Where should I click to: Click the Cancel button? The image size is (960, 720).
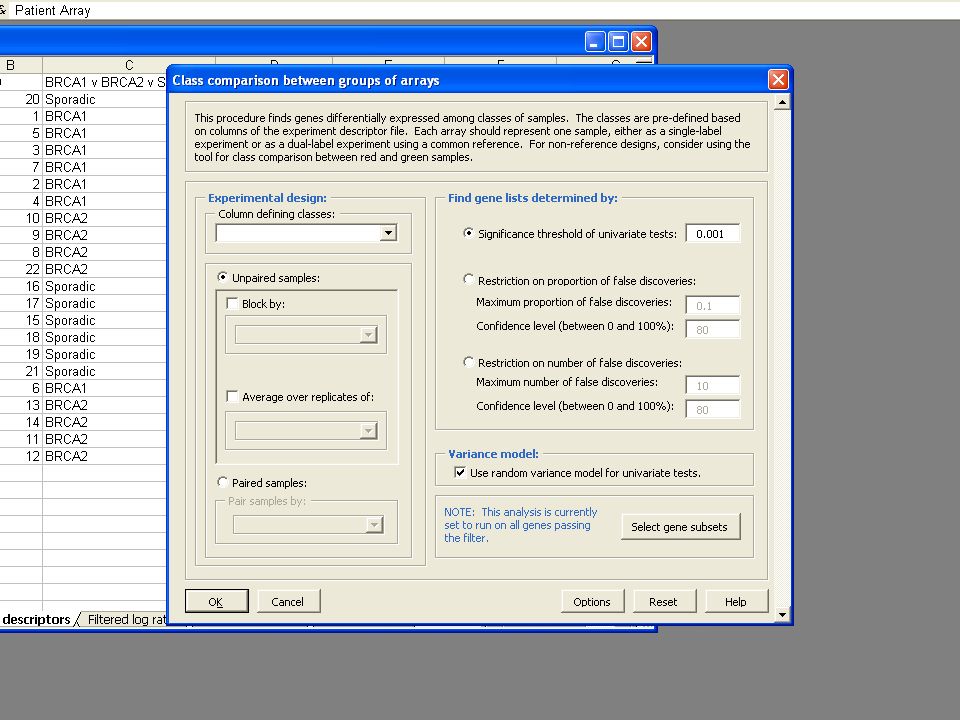pos(288,601)
